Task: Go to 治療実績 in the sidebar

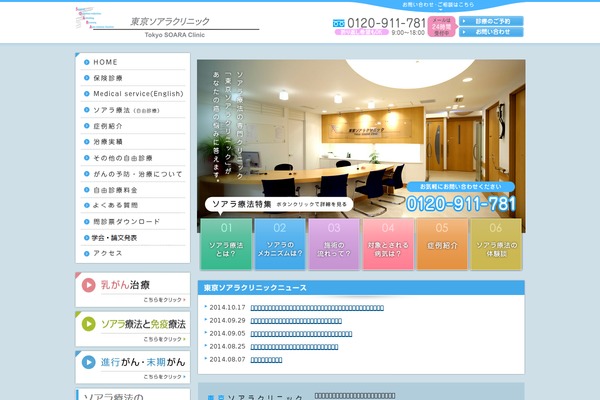Action: (x=133, y=142)
